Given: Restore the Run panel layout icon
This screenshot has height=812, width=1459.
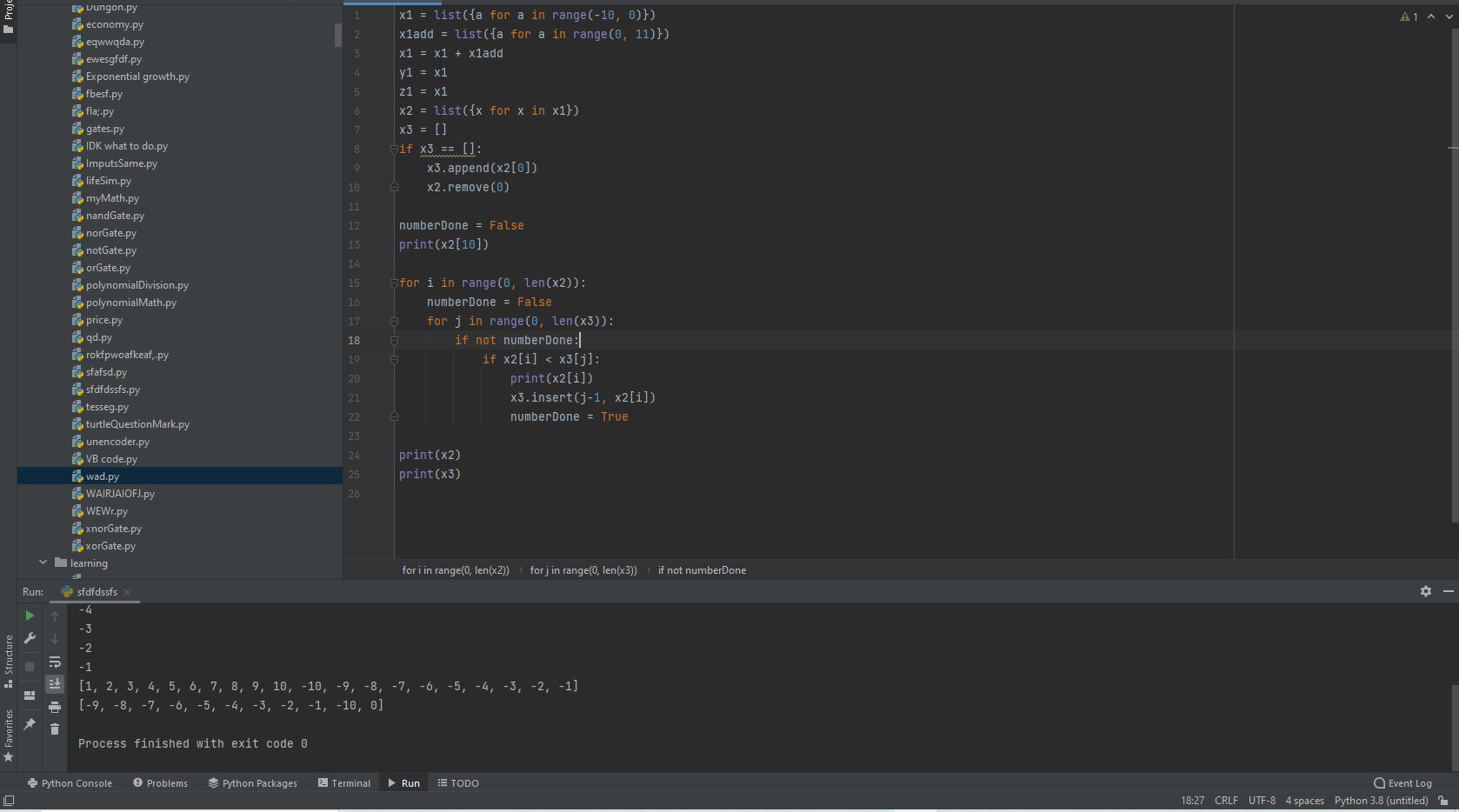Looking at the screenshot, I should [x=30, y=696].
